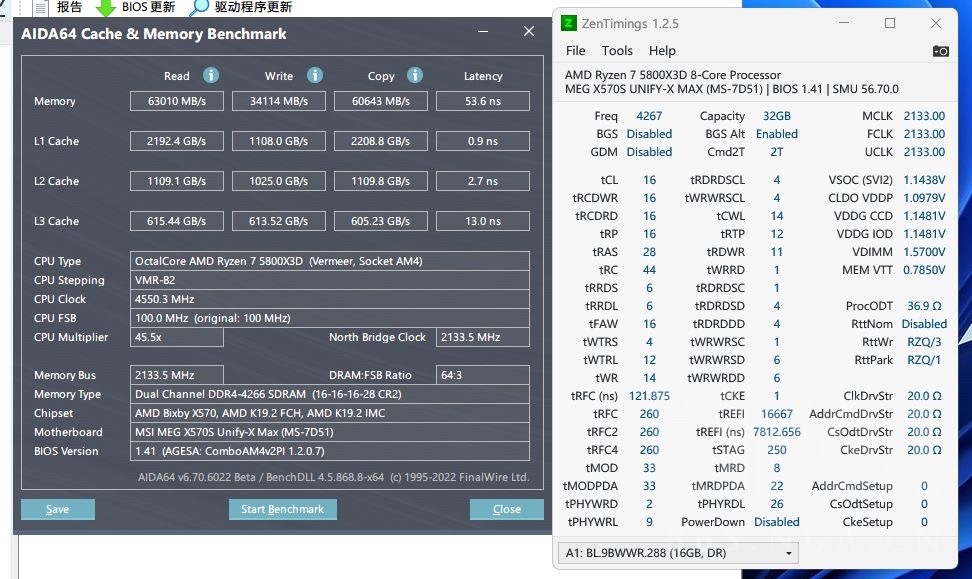Open the Tools menu in ZenTimings

pos(617,50)
